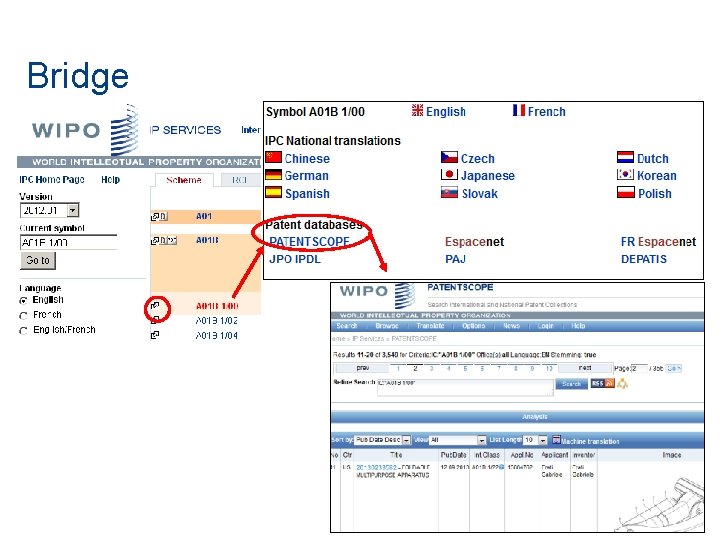Open the Analysis bar in PATENTSCOPE
720x540 pixels.
tap(517, 416)
